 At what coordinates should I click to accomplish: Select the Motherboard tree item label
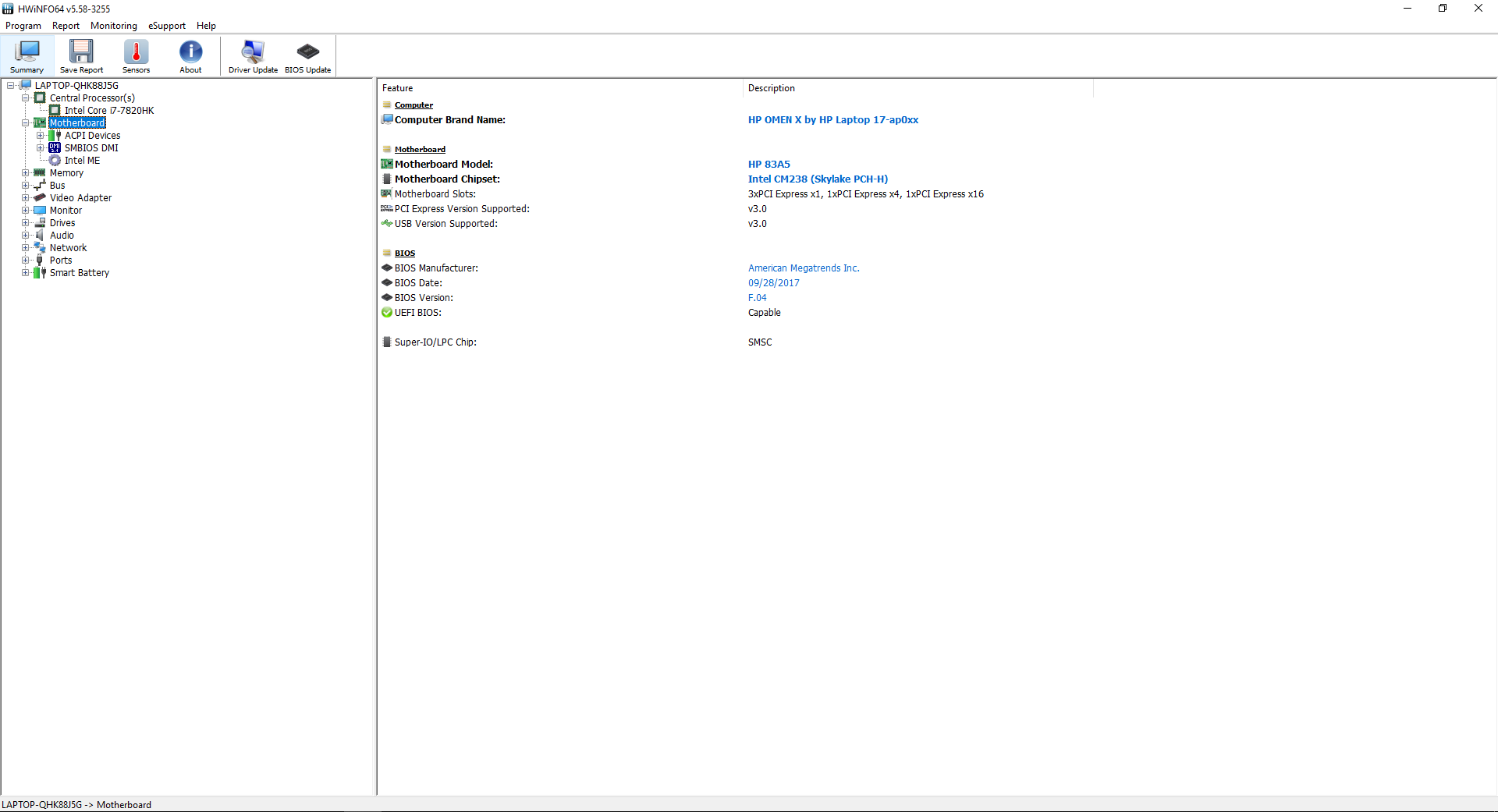click(77, 123)
